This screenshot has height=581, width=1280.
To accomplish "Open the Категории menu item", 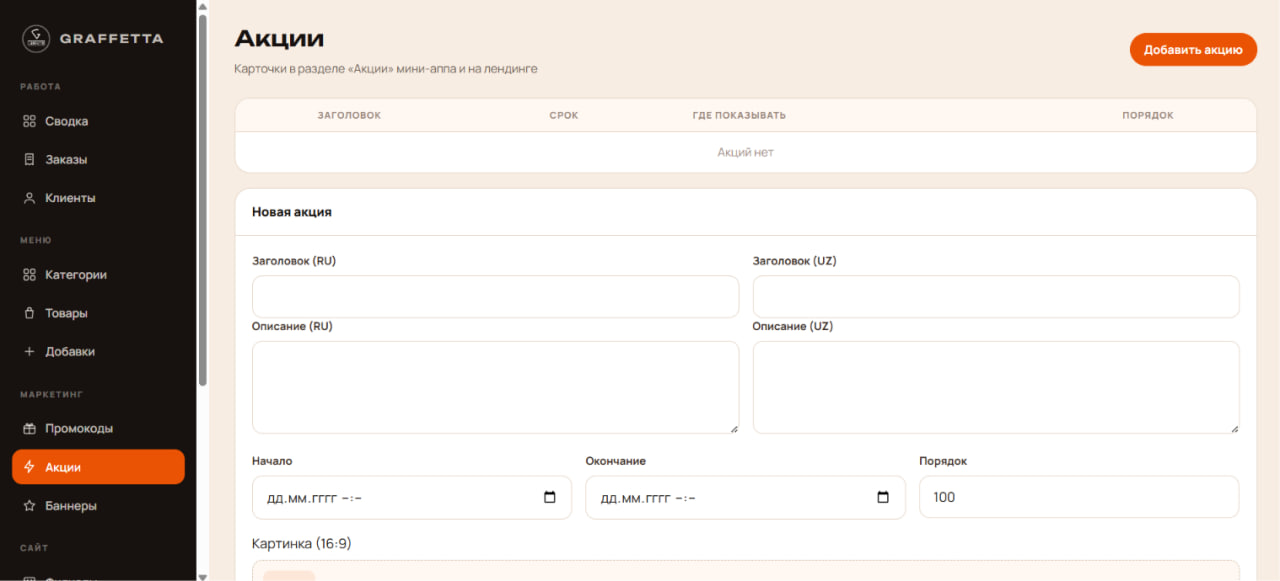I will click(98, 275).
